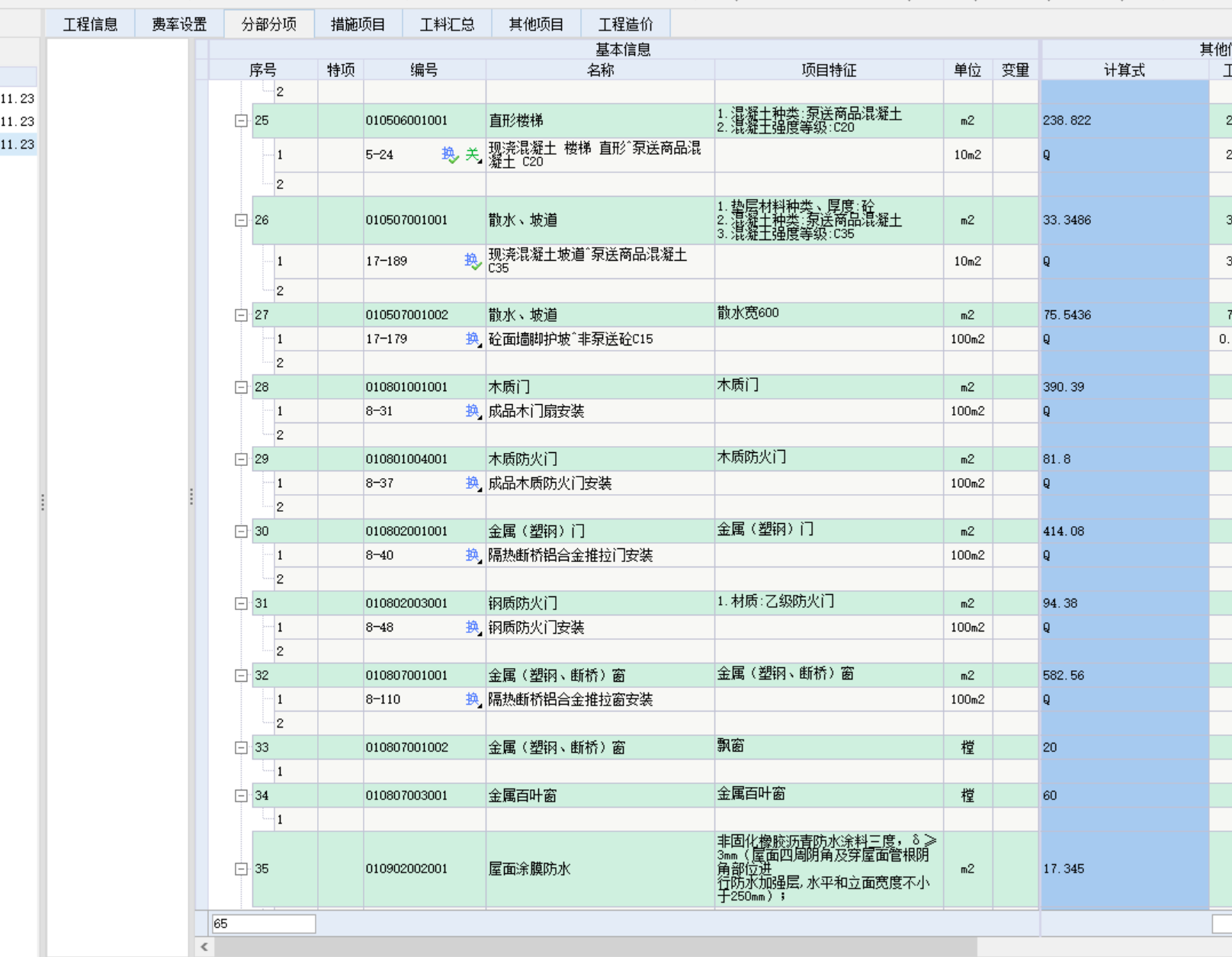Switch to the 费率设置 tab
This screenshot has width=1232, height=957.
coord(179,24)
